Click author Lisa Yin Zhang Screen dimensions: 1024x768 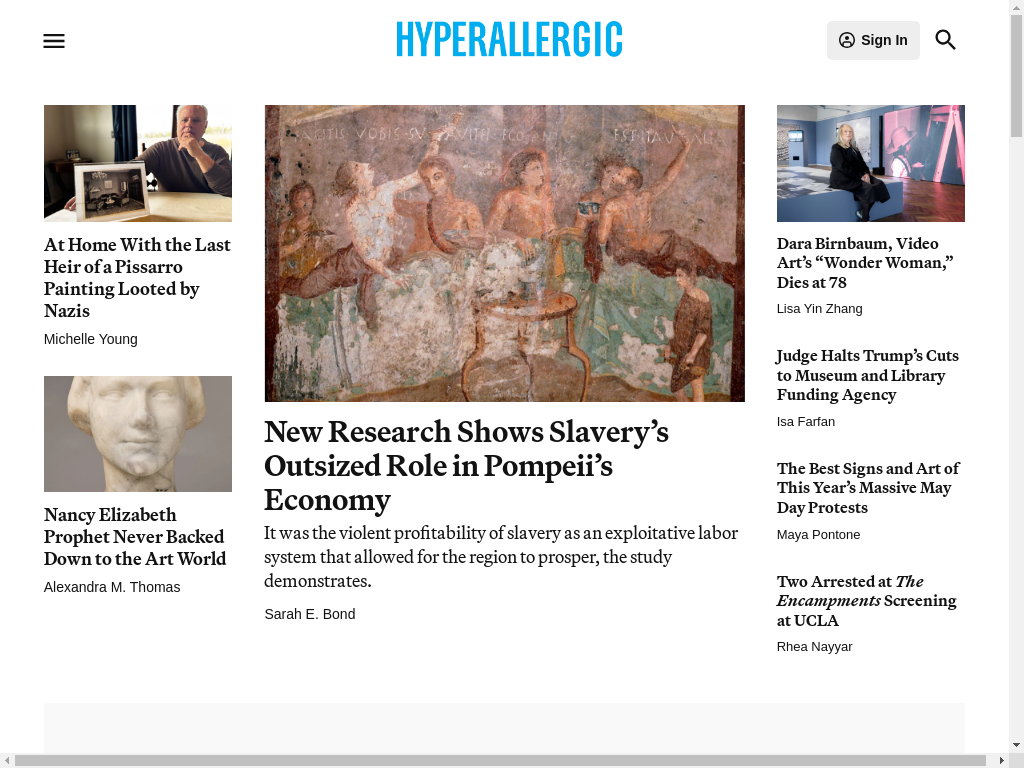[820, 308]
